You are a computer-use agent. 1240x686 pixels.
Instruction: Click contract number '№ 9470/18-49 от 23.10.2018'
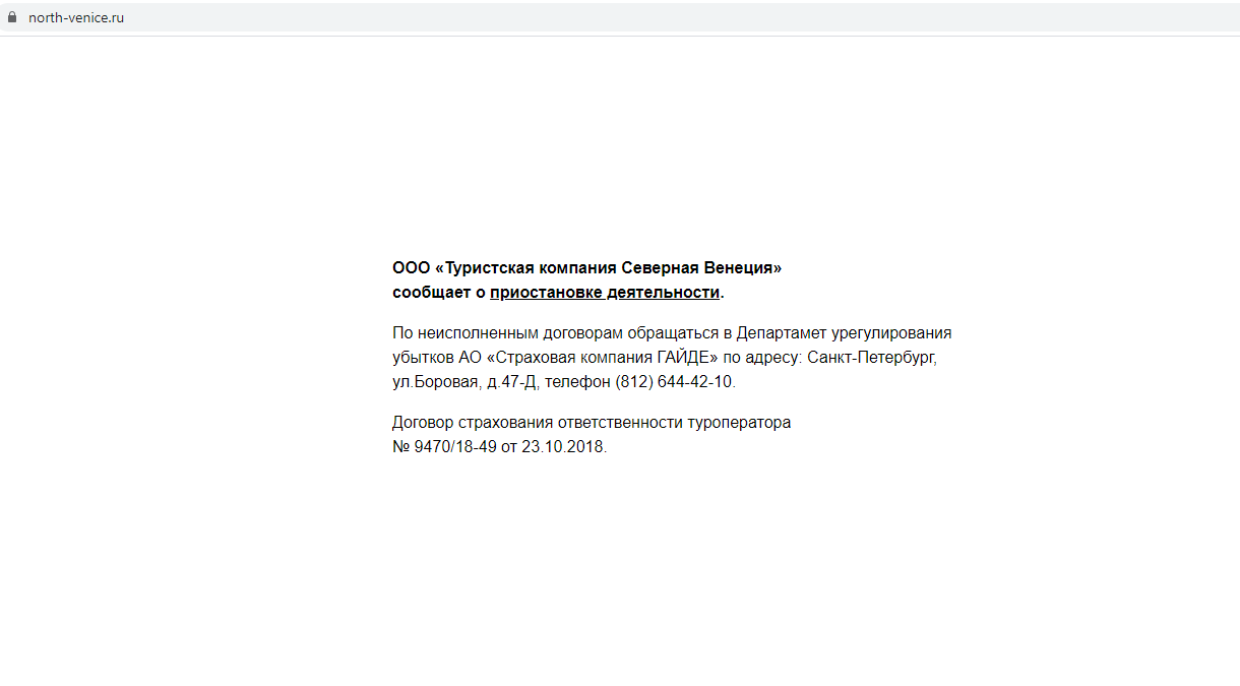[x=499, y=447]
